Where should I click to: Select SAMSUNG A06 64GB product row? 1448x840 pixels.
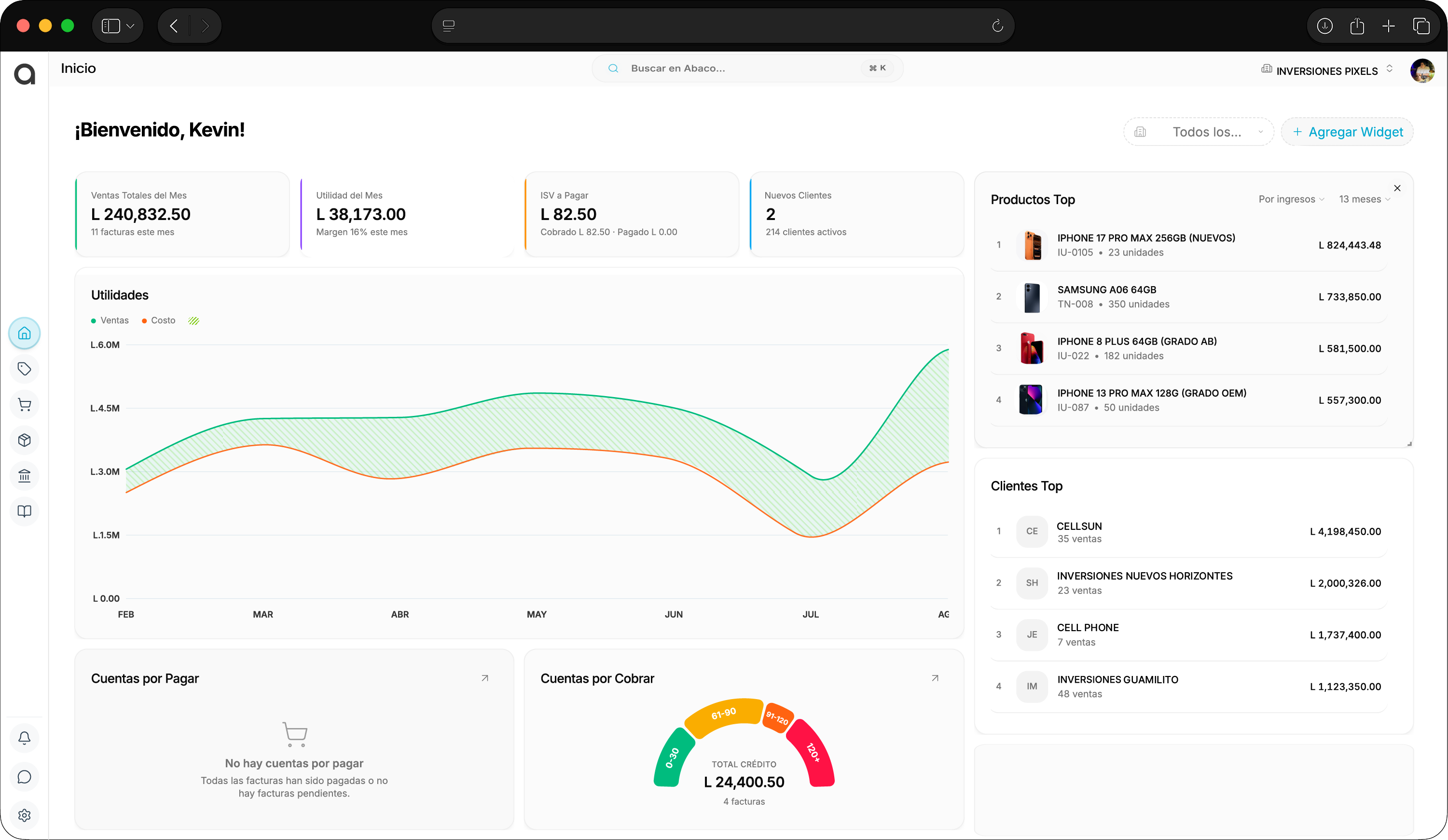pyautogui.click(x=1188, y=297)
